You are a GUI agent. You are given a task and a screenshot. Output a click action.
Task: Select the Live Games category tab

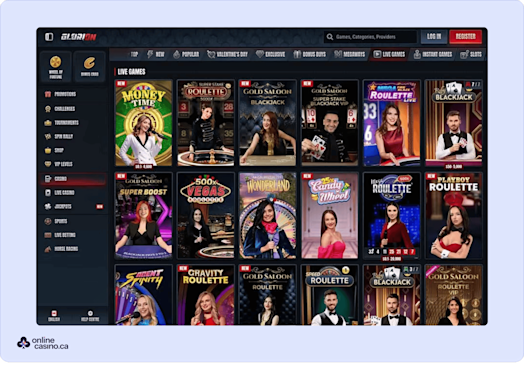coord(389,54)
